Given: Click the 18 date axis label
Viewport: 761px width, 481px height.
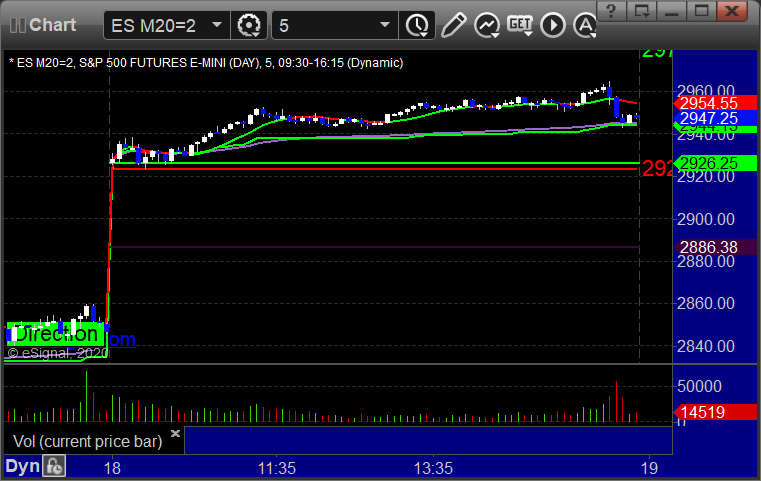Looking at the screenshot, I should pos(112,468).
